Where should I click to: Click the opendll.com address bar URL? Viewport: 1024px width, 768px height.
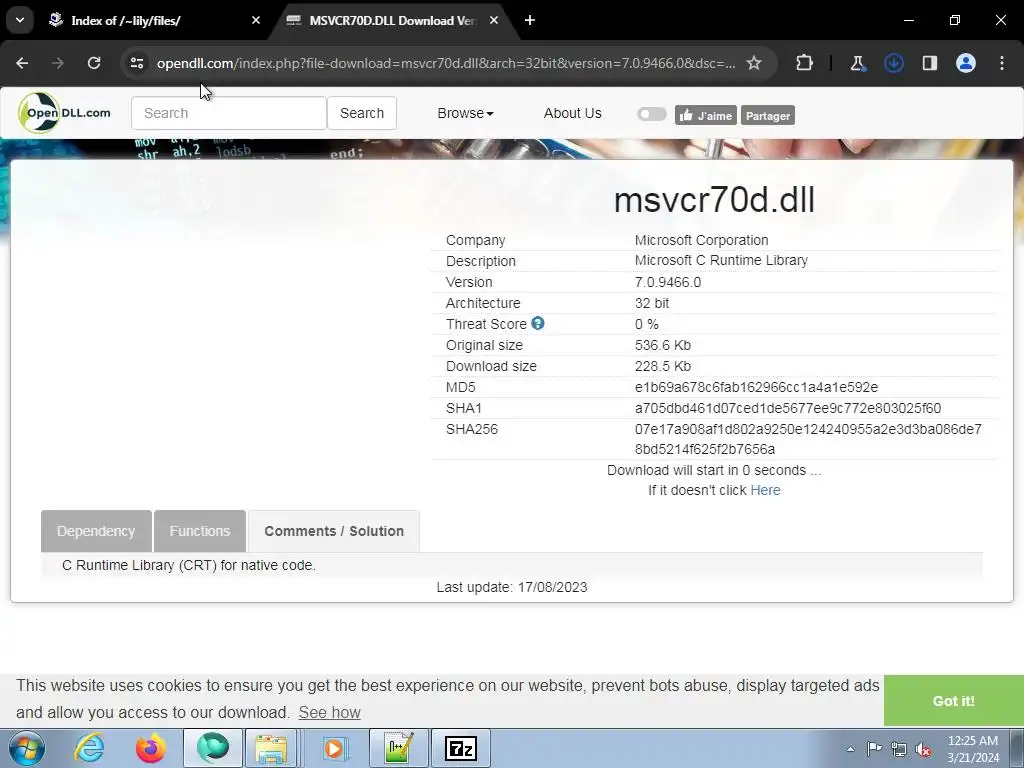tap(446, 63)
